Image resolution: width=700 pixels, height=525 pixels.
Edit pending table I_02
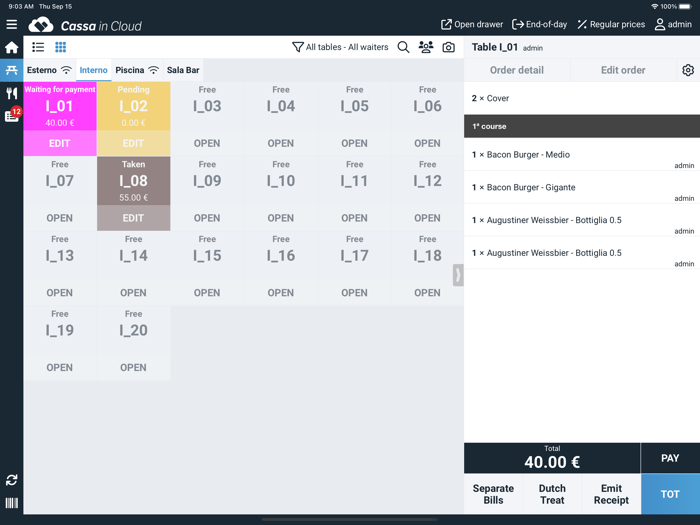coord(133,143)
